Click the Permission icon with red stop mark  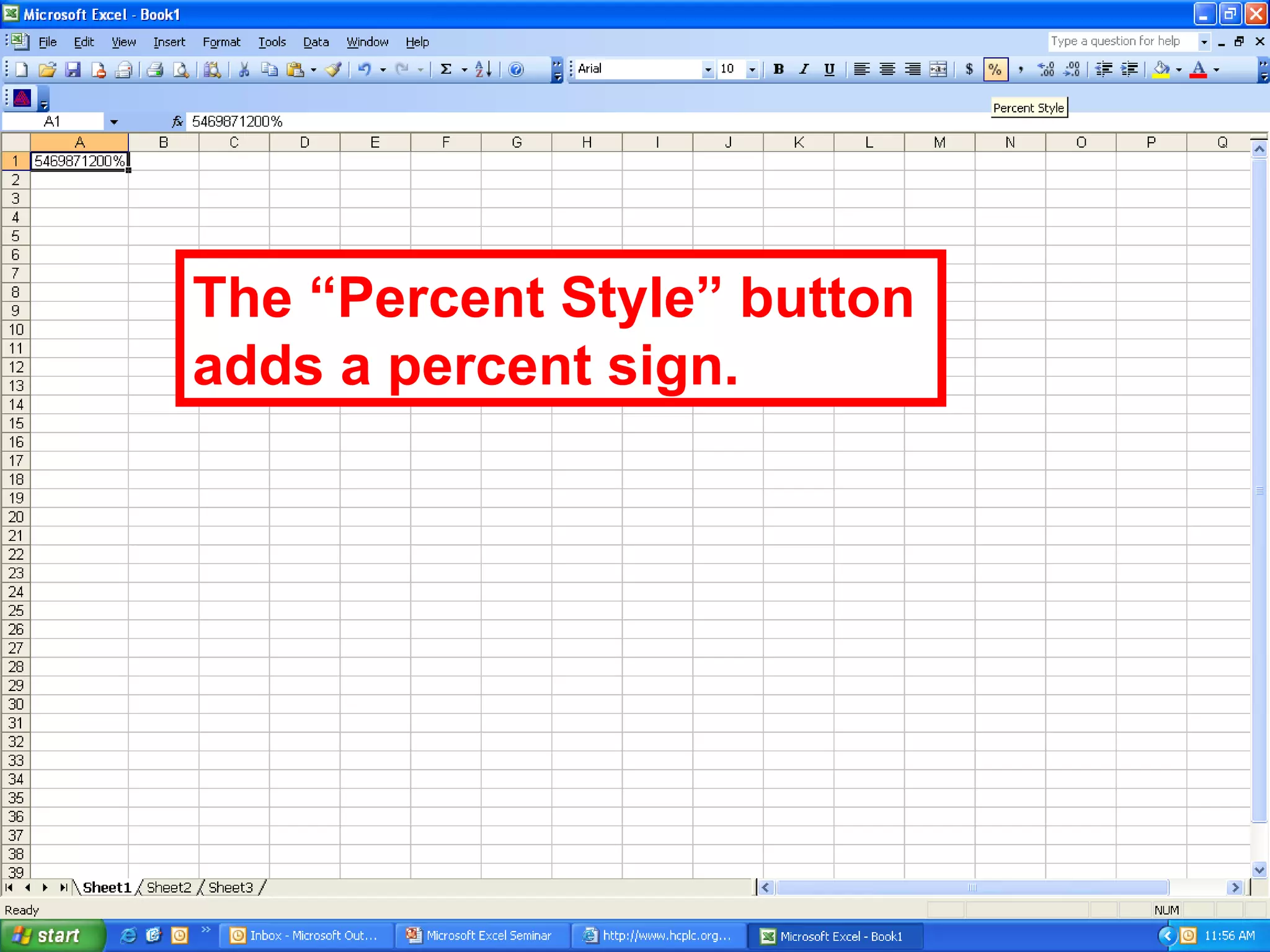[98, 69]
